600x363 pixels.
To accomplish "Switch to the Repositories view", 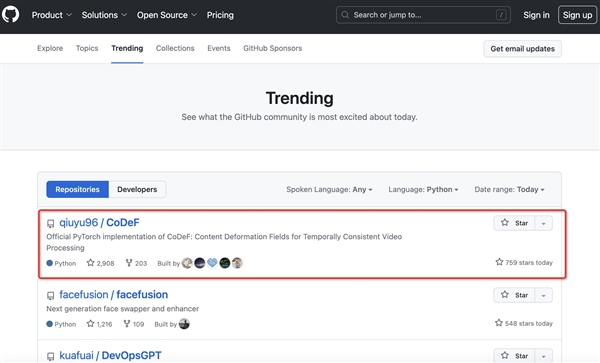I will 77,189.
